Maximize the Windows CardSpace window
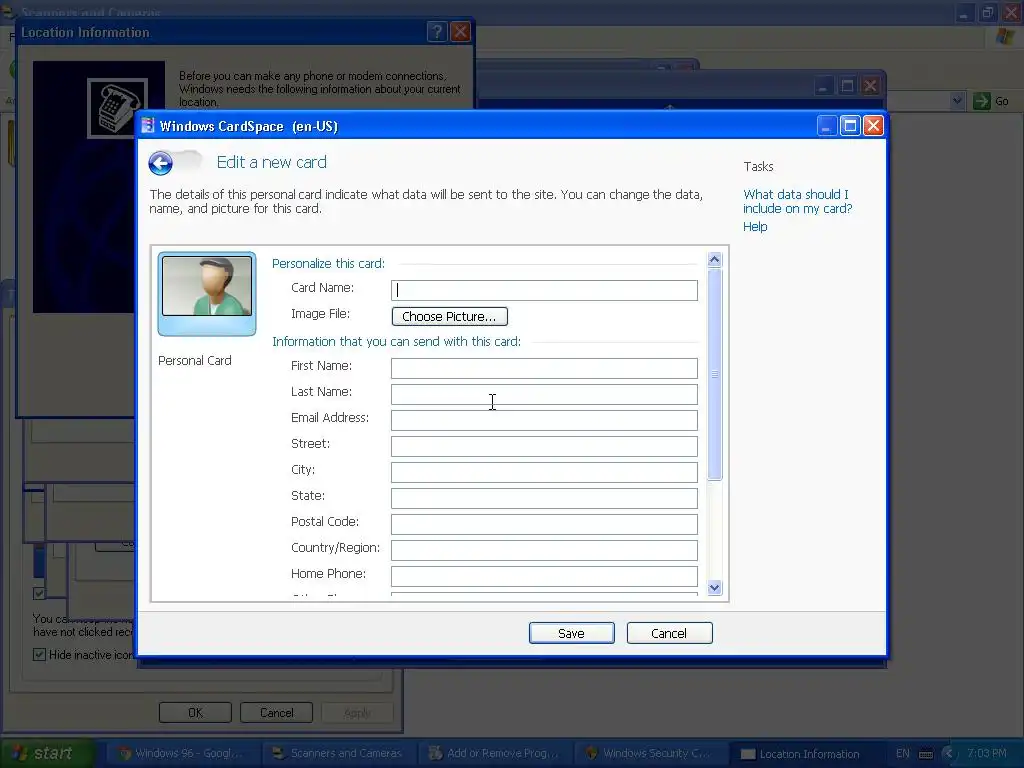Screen dimensions: 1024x768 850,125
